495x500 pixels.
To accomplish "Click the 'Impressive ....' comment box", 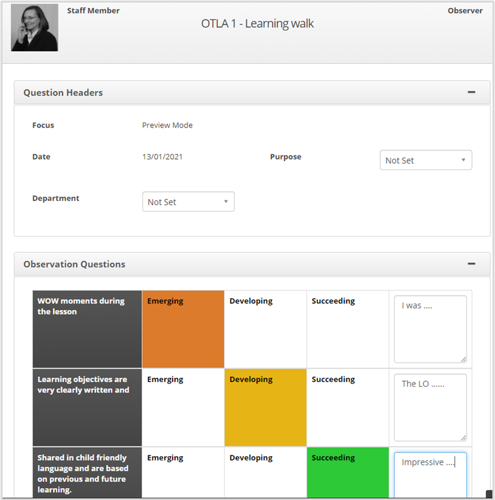I will tap(430, 475).
